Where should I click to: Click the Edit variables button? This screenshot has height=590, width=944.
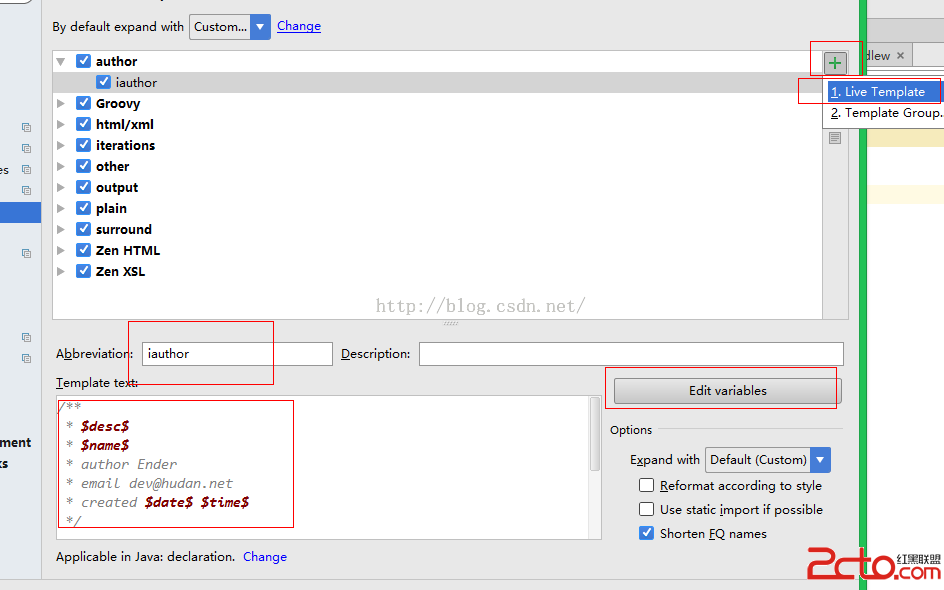coord(727,391)
